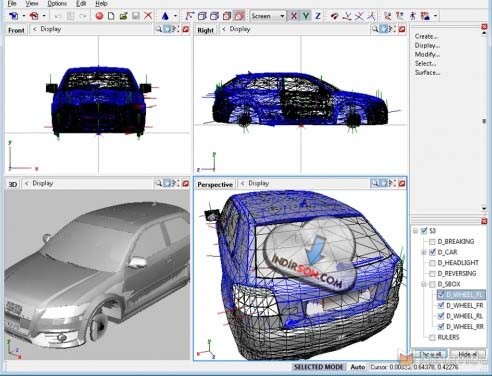The image size is (492, 376).
Task: Click the Show all button
Action: point(430,354)
